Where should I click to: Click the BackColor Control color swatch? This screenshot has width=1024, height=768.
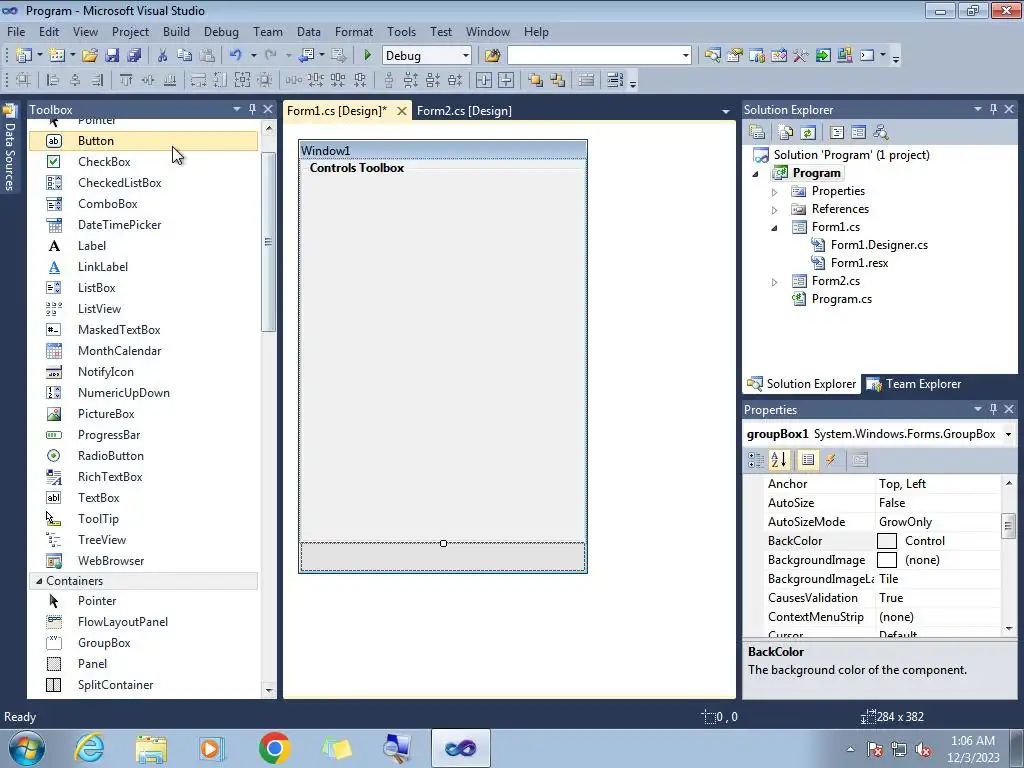pos(886,541)
